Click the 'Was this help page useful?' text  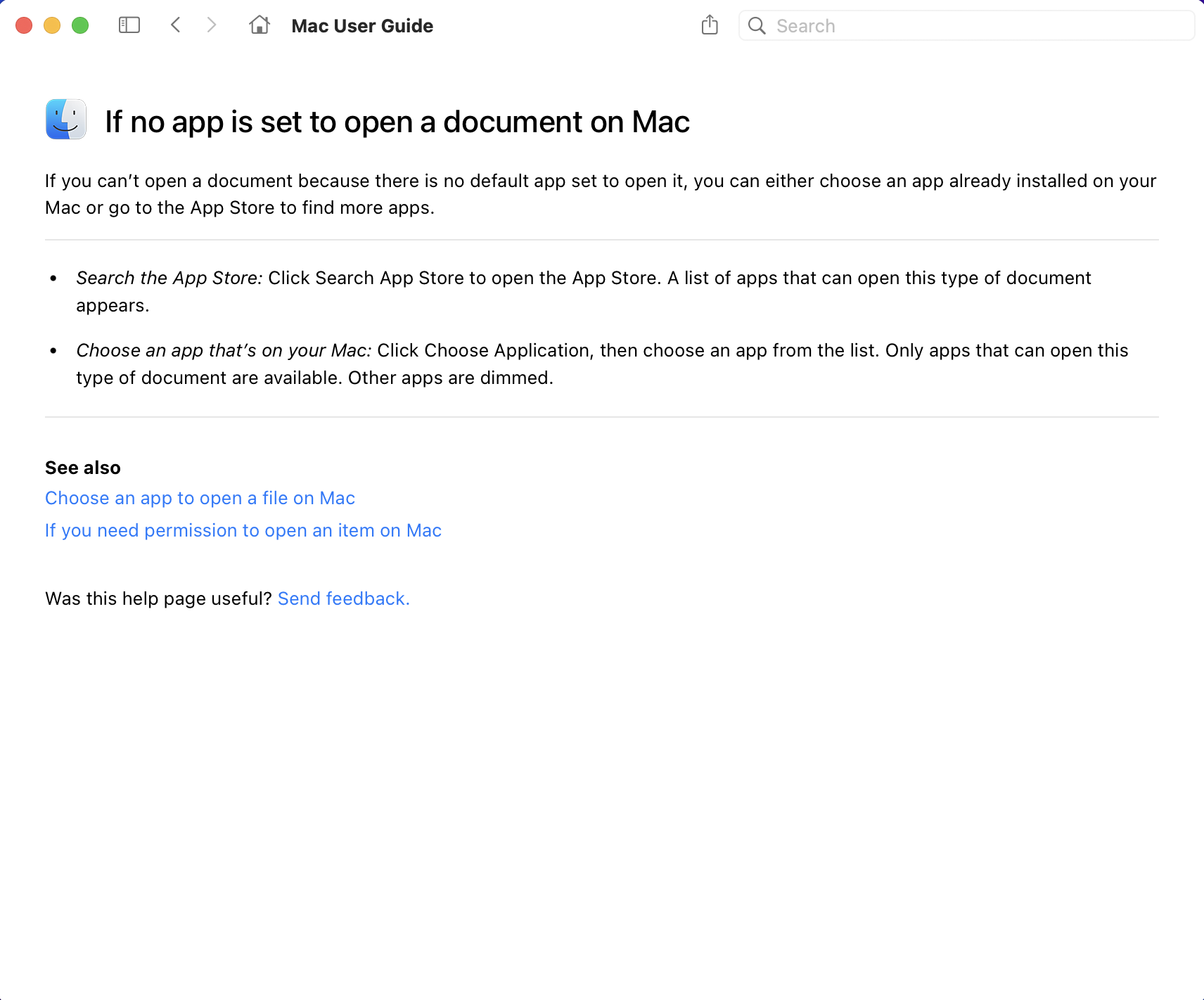[x=158, y=598]
